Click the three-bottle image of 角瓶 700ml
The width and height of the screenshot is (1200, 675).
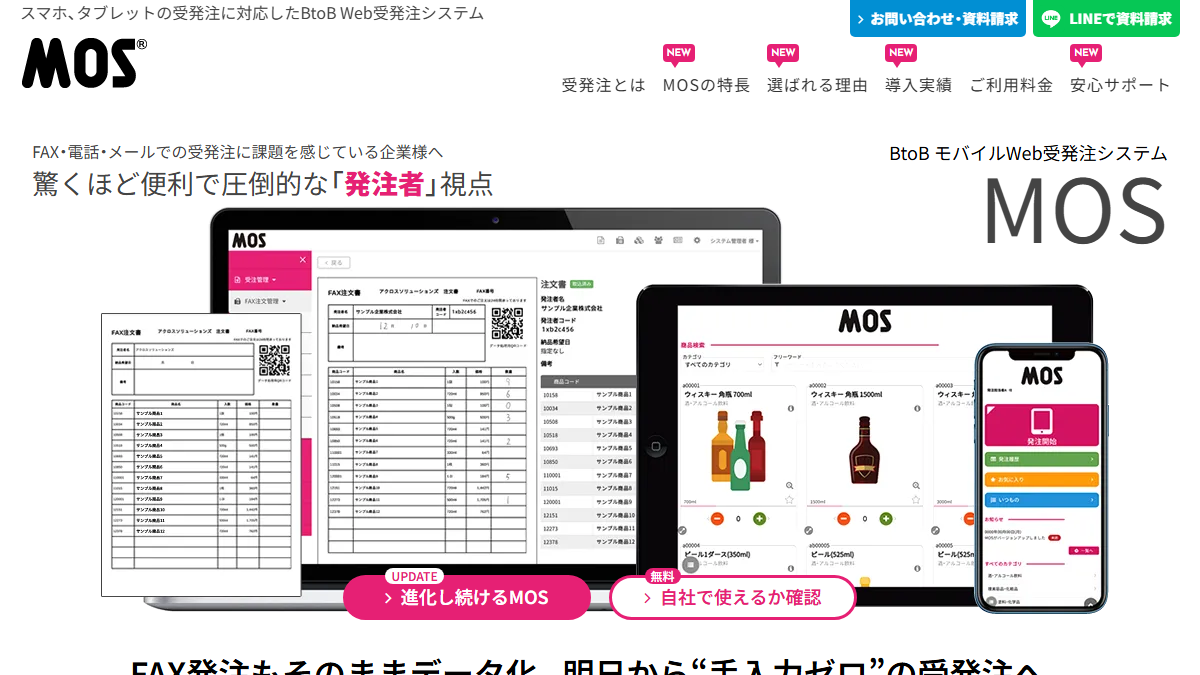738,450
